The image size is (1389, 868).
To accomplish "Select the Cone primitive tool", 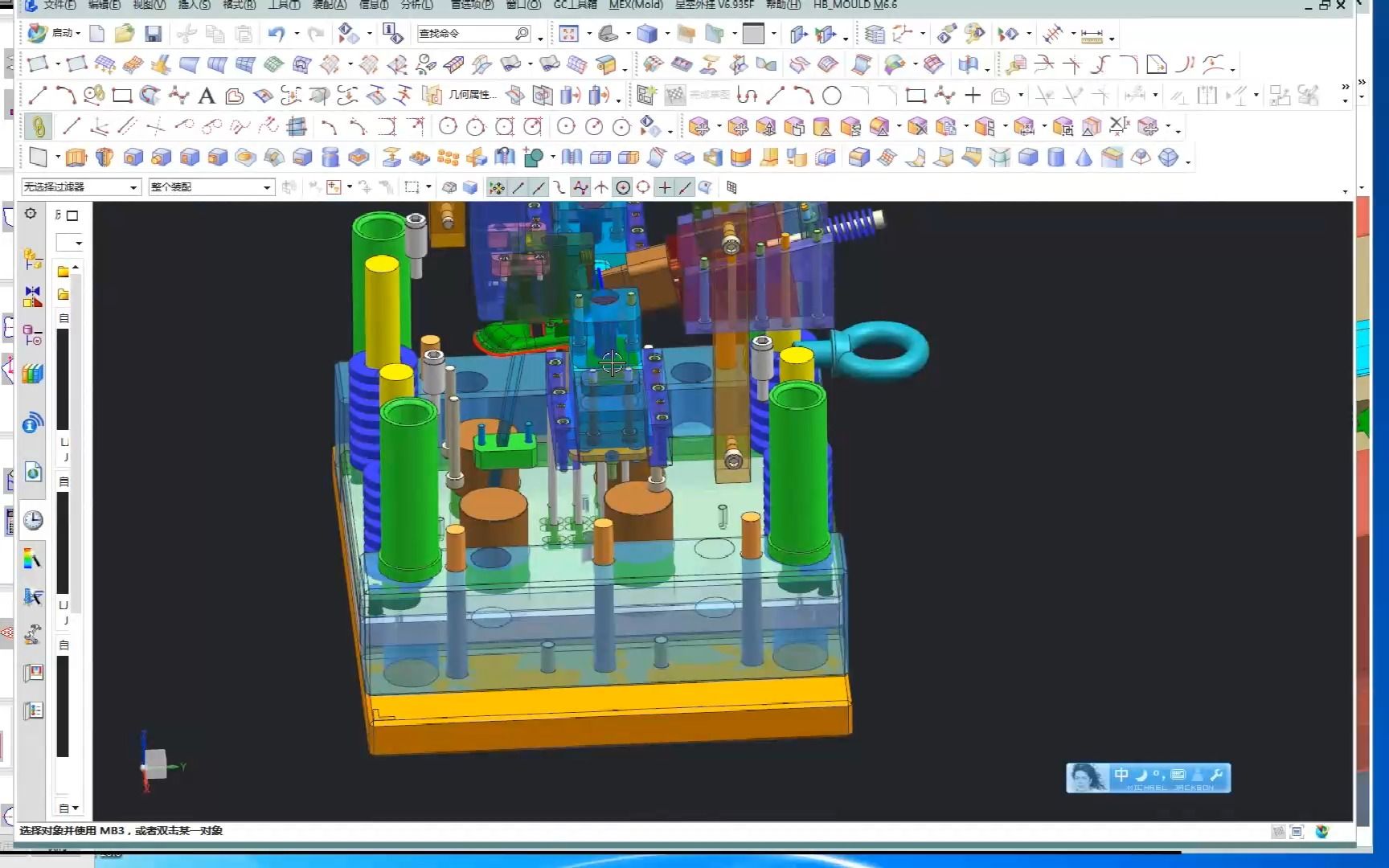I will click(1084, 157).
